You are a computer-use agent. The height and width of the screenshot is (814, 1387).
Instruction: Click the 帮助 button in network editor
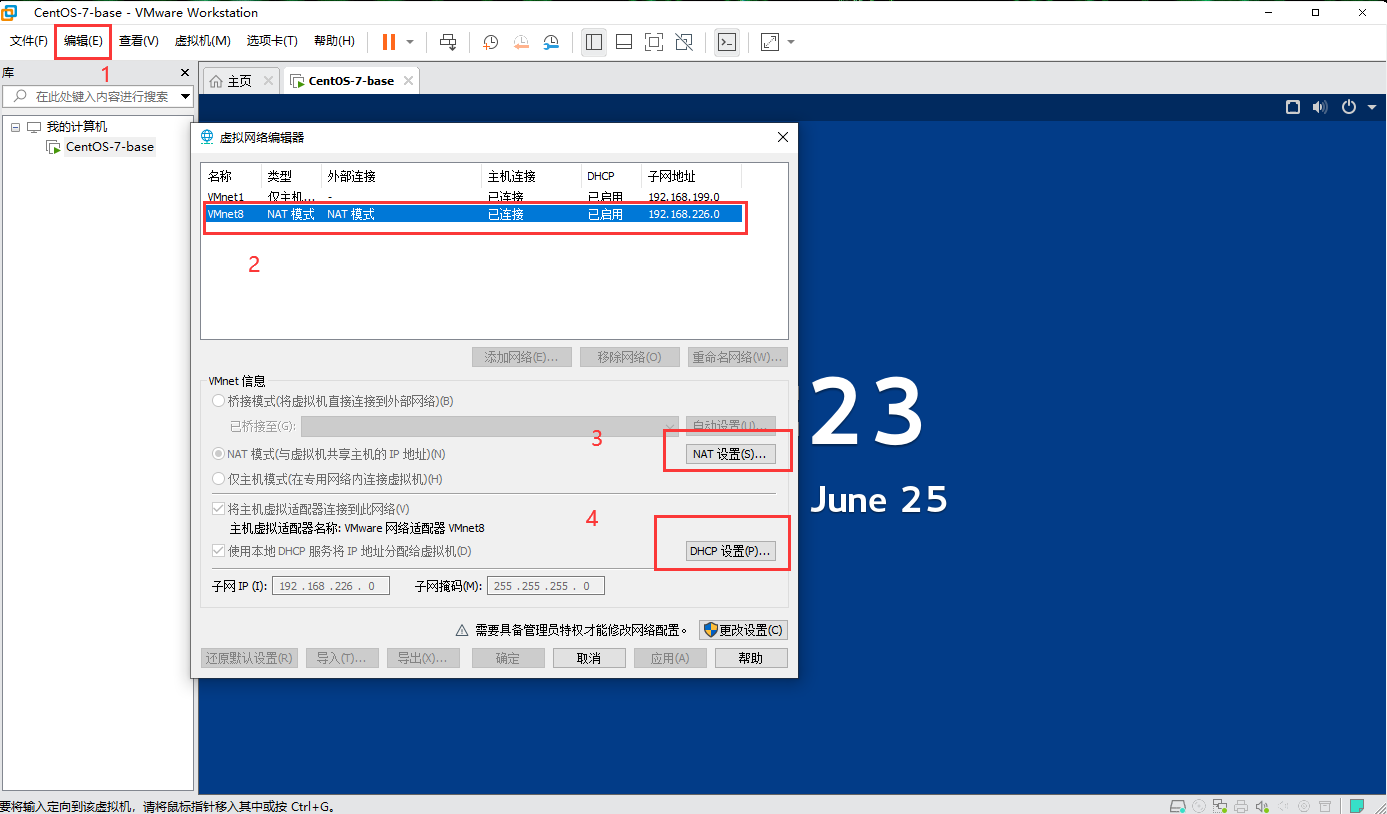tap(751, 658)
